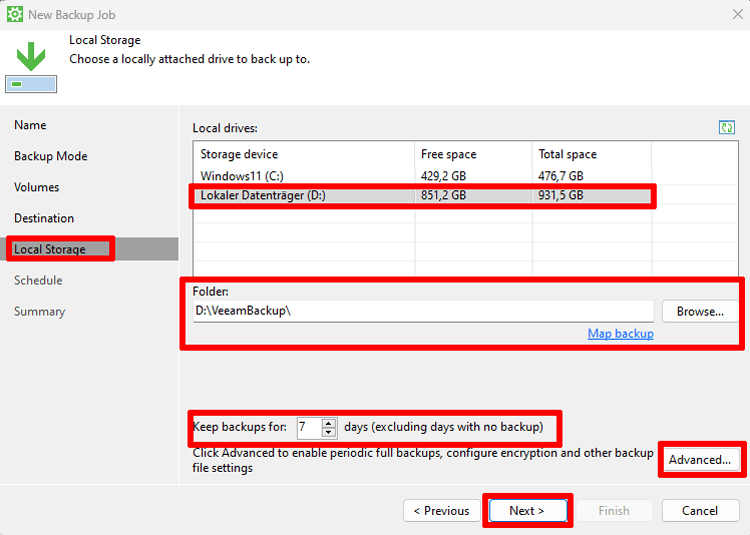
Task: Follow the Map backup link
Action: 620,333
